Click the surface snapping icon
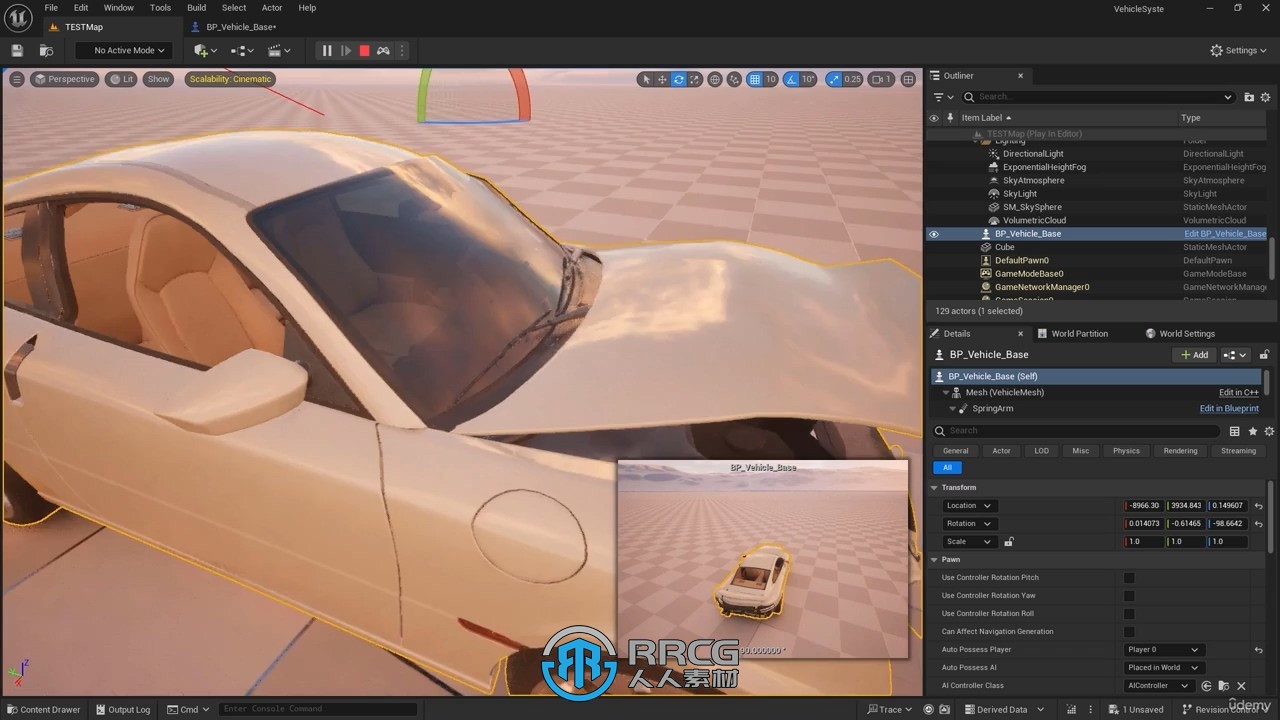The width and height of the screenshot is (1280, 720). (x=735, y=79)
